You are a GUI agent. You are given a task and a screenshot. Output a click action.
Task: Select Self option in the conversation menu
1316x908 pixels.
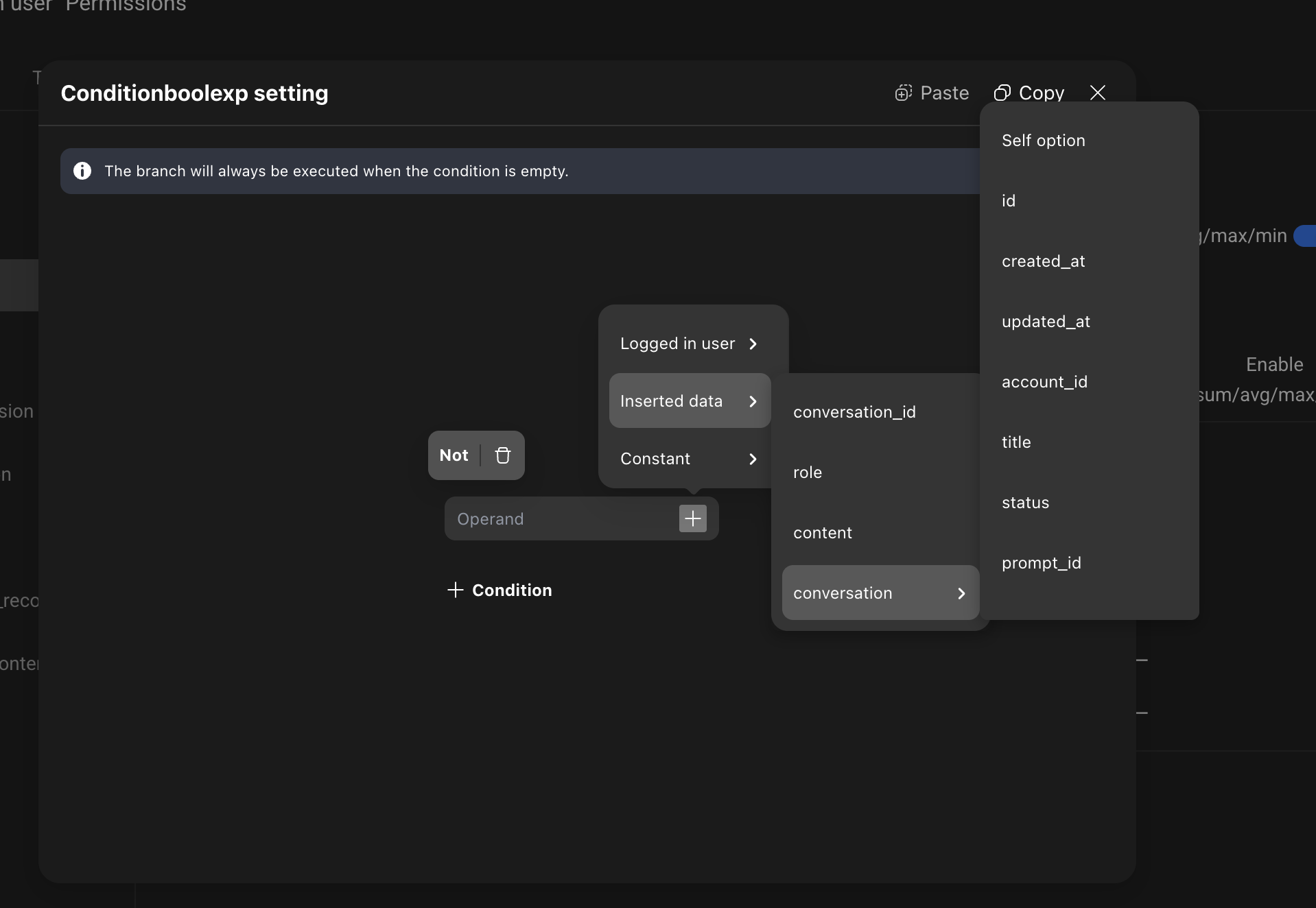click(x=1043, y=141)
